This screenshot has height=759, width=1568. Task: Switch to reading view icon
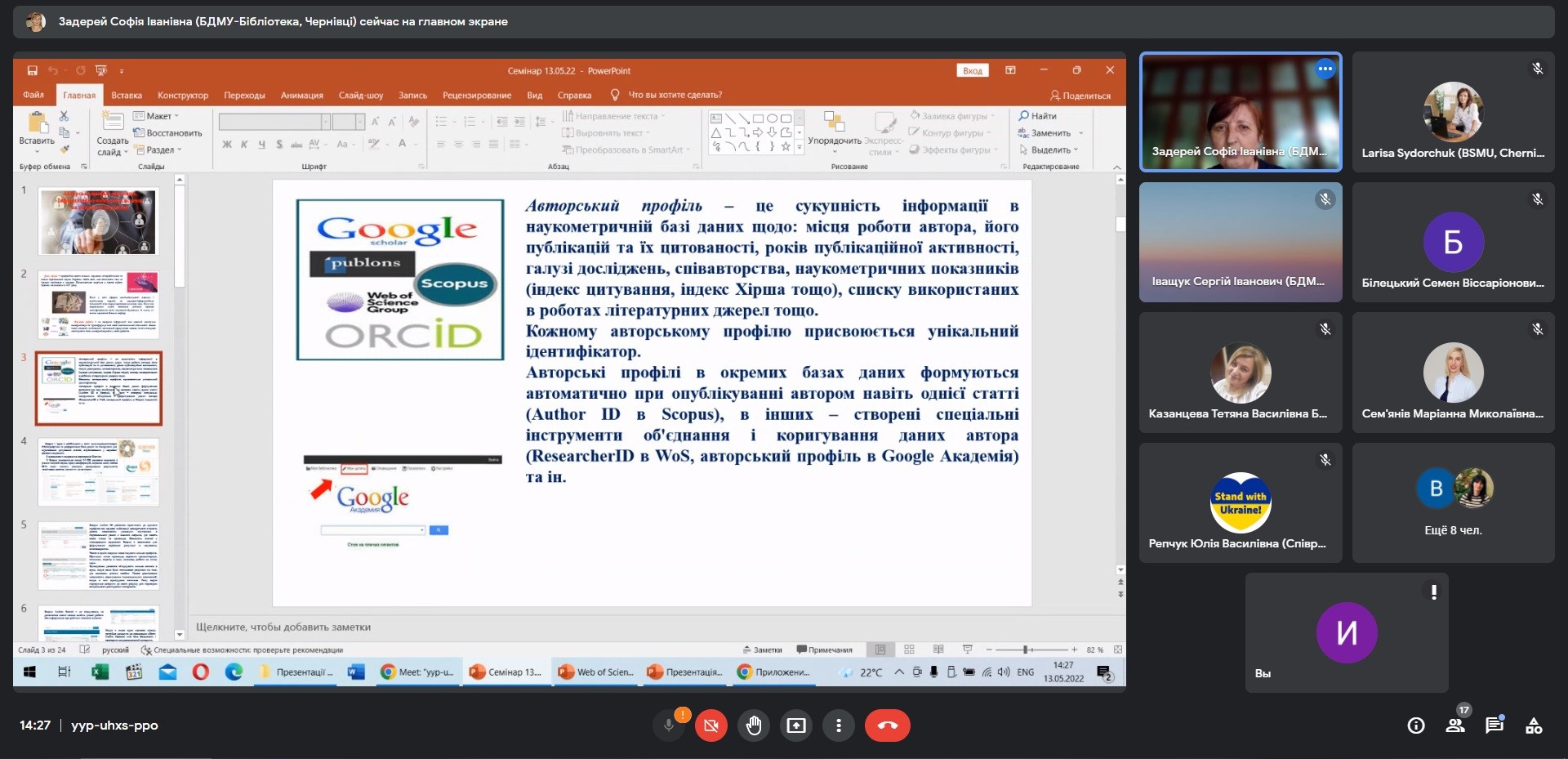click(x=938, y=650)
